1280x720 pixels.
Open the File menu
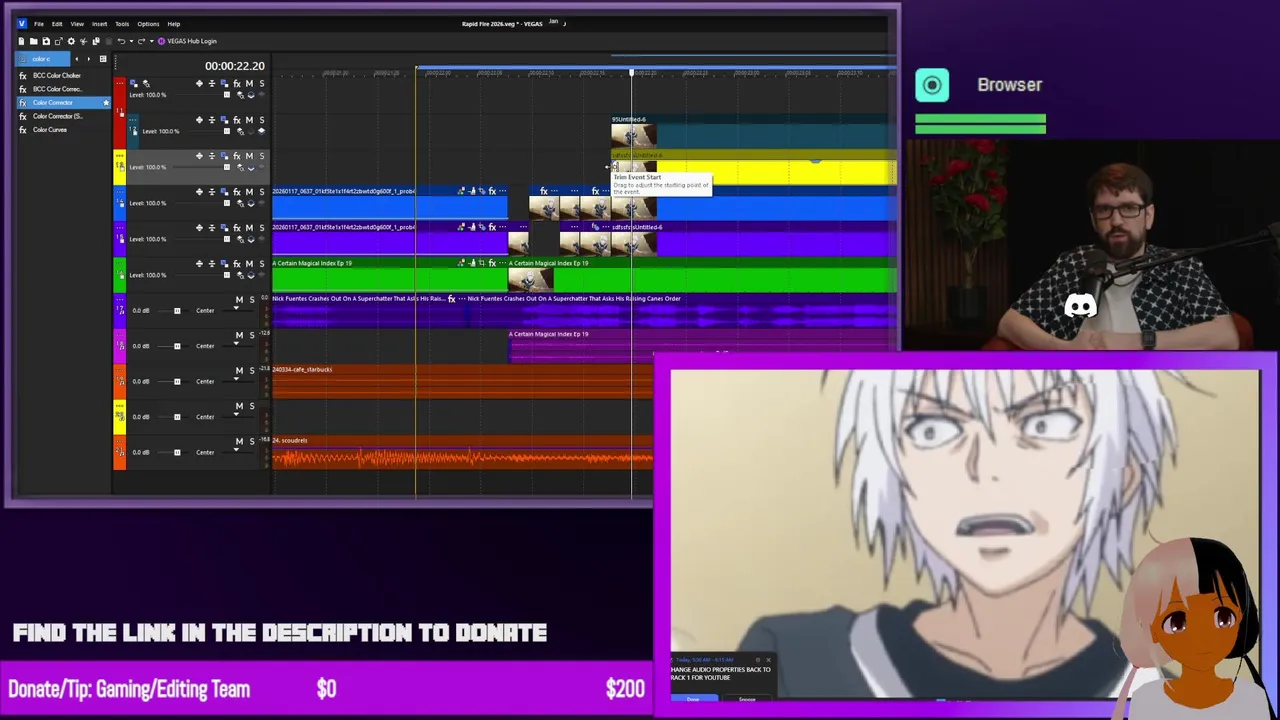pyautogui.click(x=39, y=23)
